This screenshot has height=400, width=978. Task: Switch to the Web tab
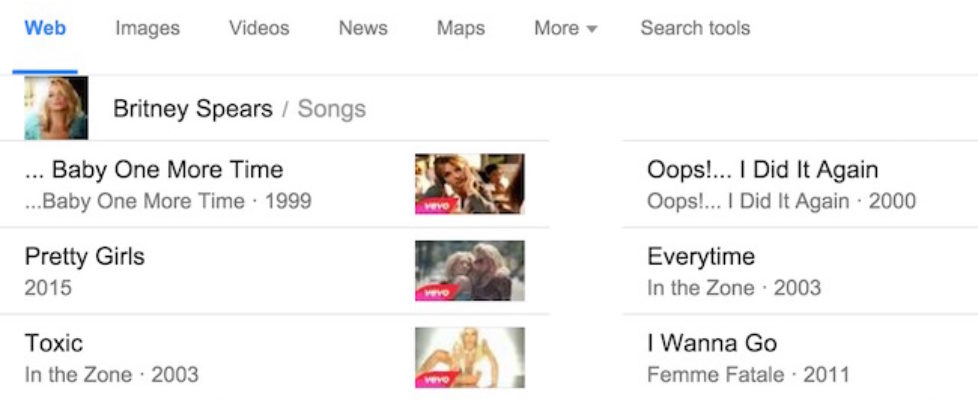[45, 29]
